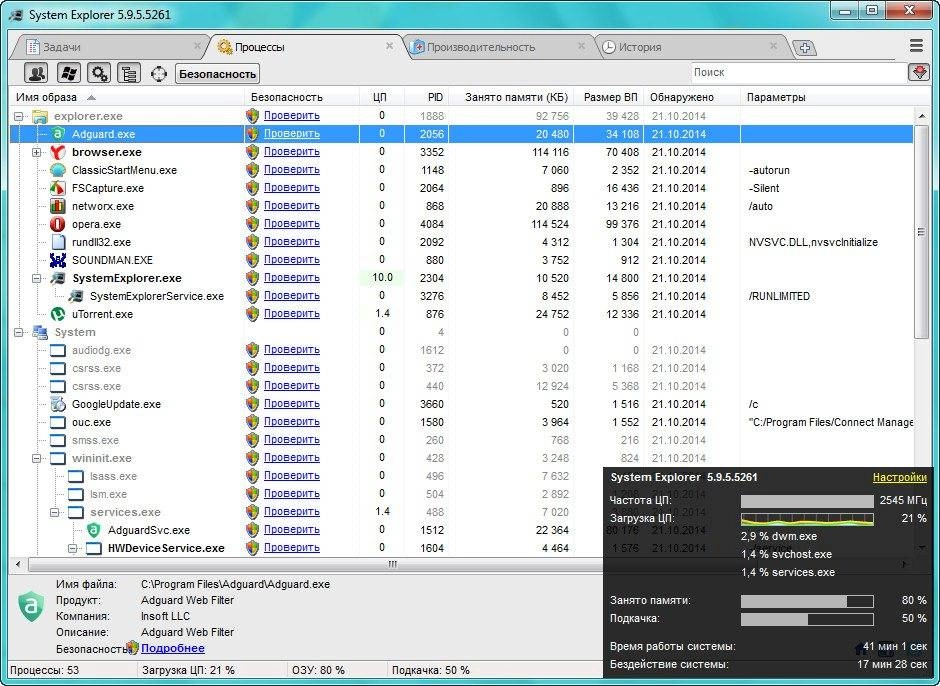Click the crosshair window finder icon
The width and height of the screenshot is (940, 686).
[x=159, y=74]
